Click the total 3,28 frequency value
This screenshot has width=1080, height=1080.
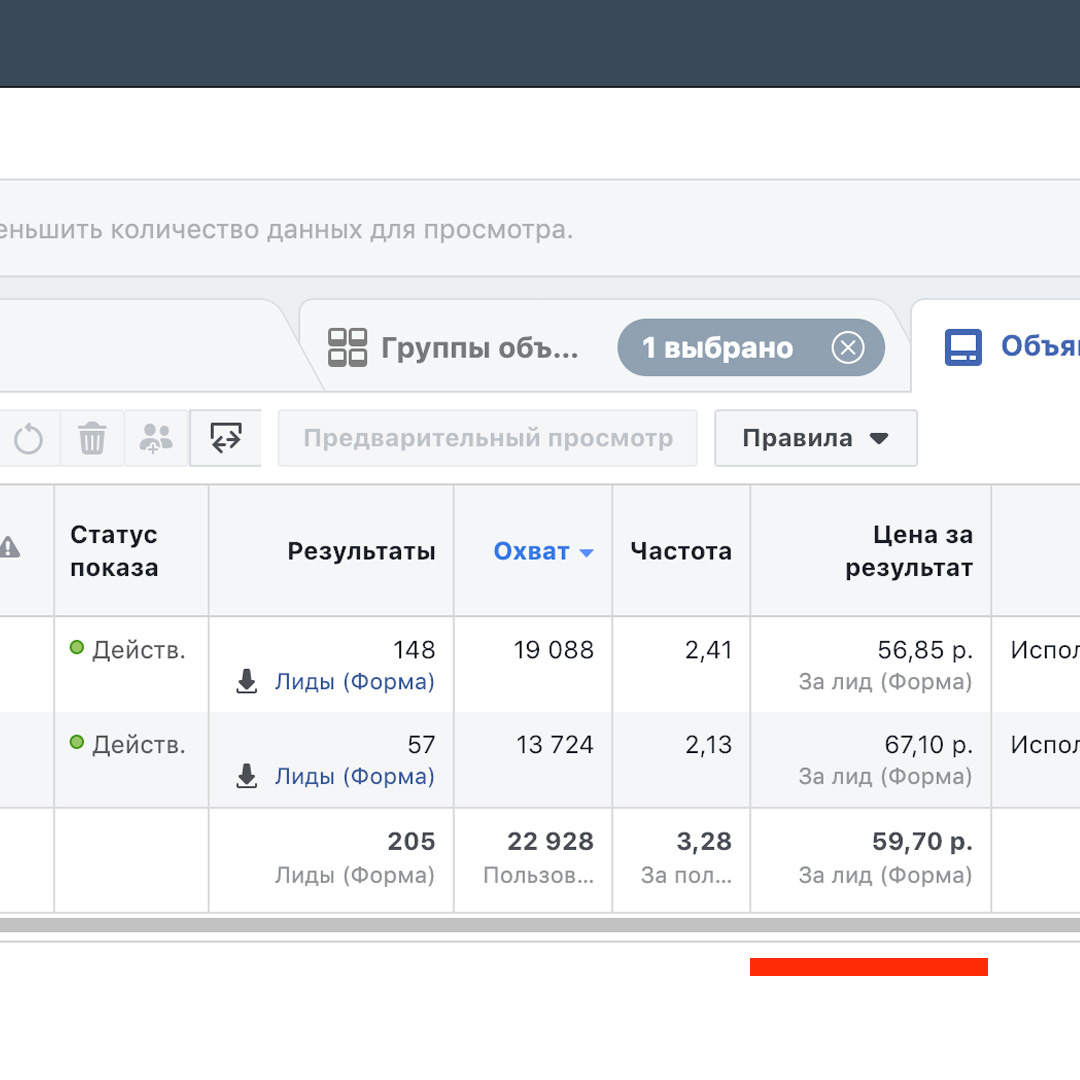point(704,841)
